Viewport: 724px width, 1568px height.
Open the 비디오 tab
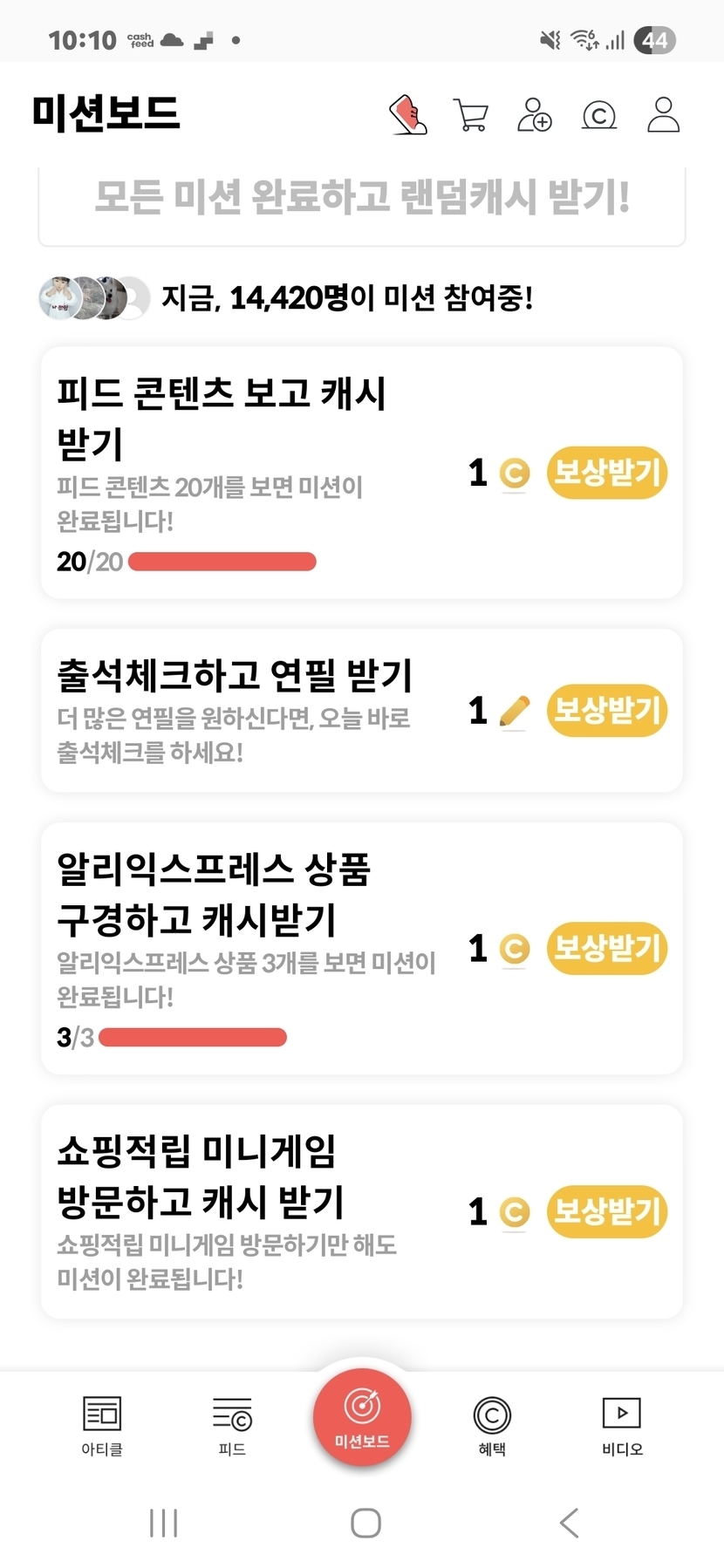[622, 1425]
